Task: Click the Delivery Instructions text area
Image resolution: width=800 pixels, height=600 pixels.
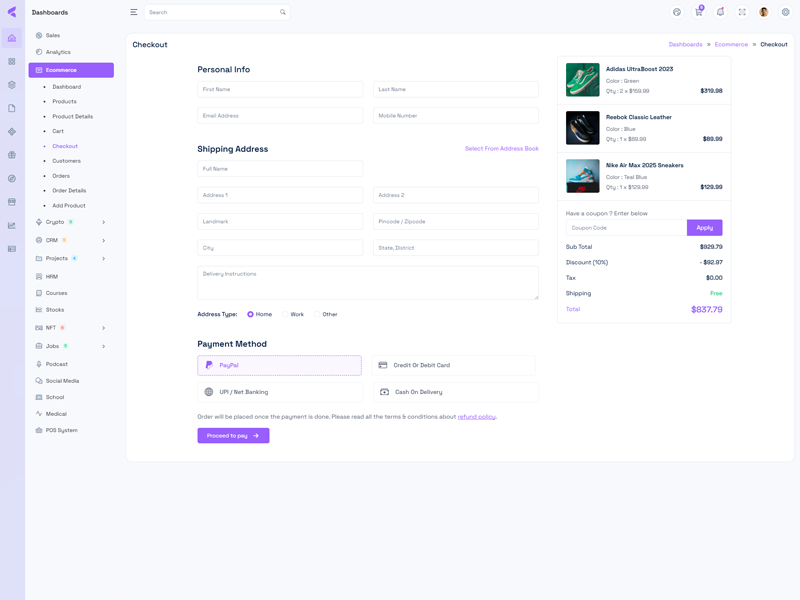Action: (x=368, y=283)
